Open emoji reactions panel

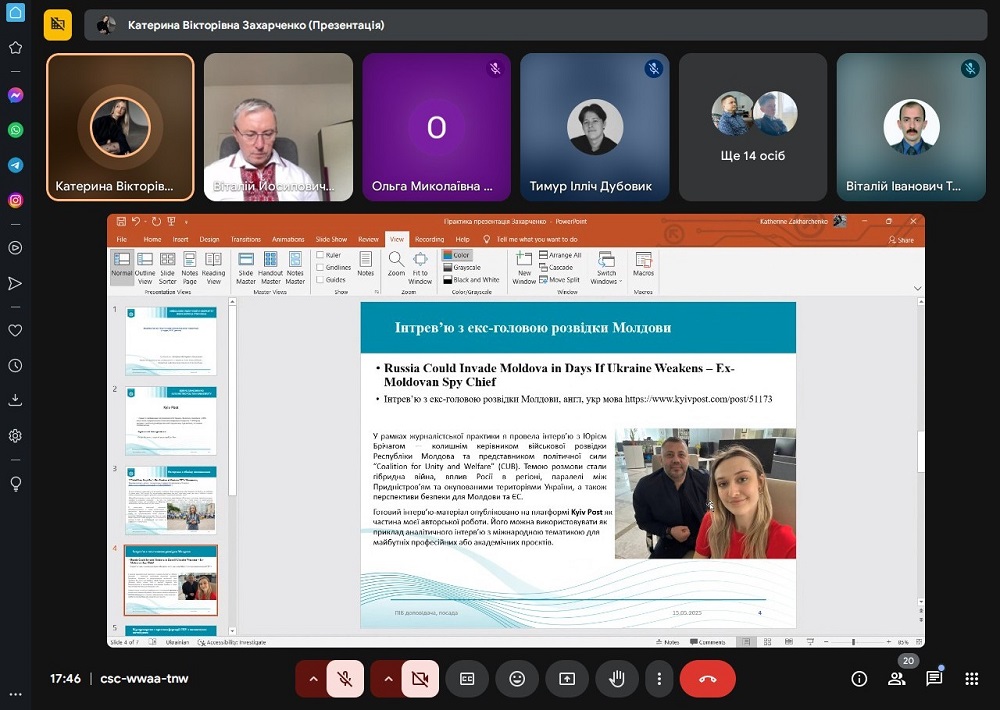tap(517, 679)
